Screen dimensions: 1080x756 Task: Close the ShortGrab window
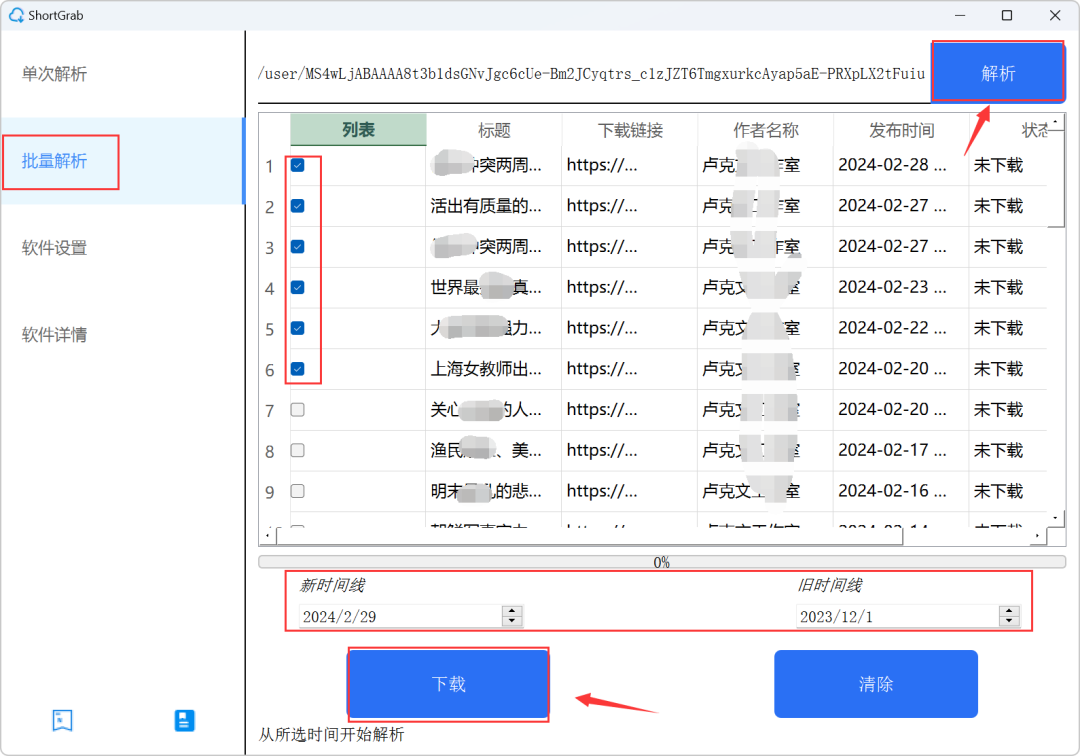click(x=1055, y=15)
